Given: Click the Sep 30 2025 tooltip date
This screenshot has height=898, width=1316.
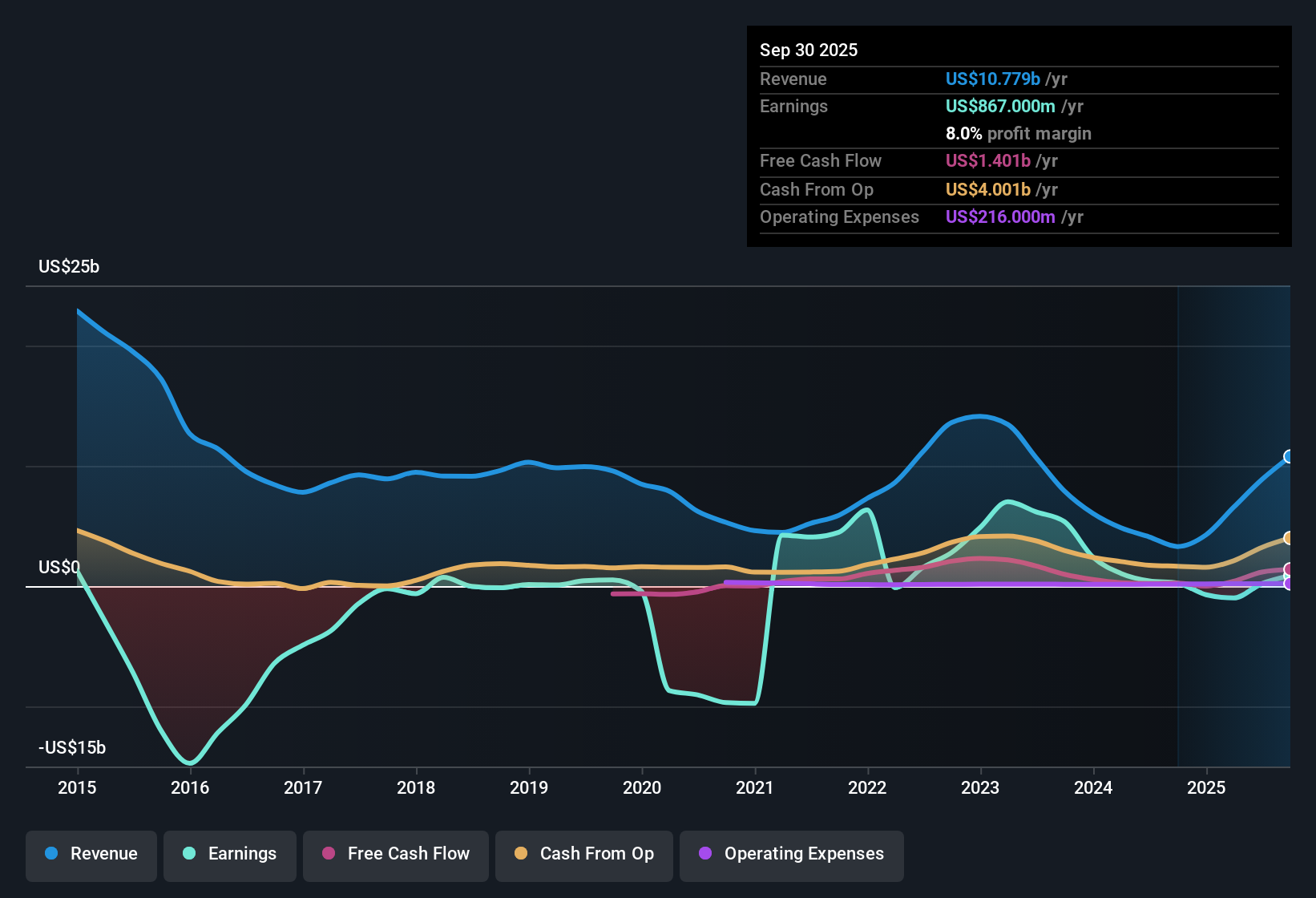Looking at the screenshot, I should pos(809,50).
